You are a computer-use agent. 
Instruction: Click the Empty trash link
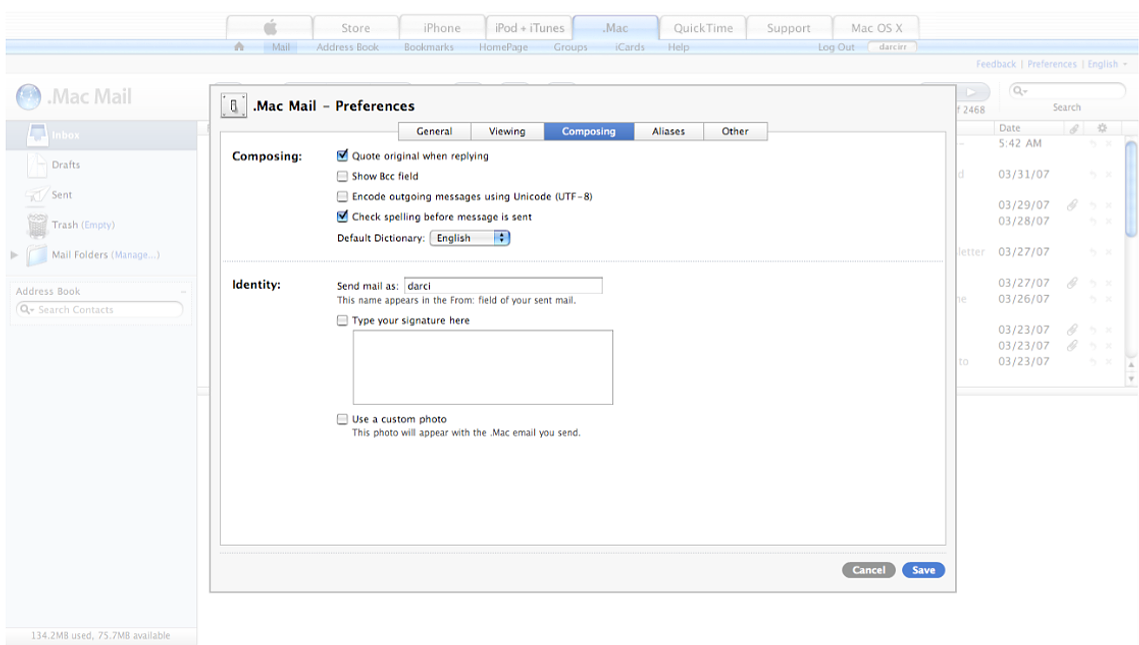pos(98,225)
